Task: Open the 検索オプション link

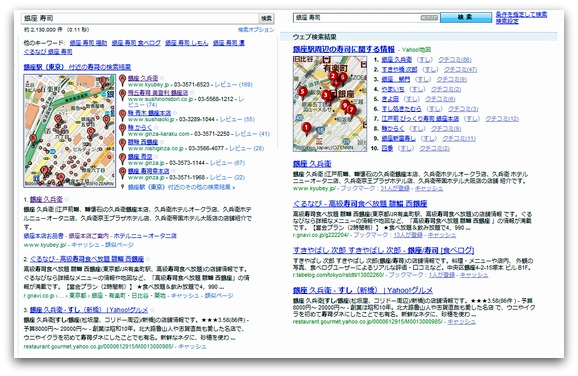Action: (256, 29)
